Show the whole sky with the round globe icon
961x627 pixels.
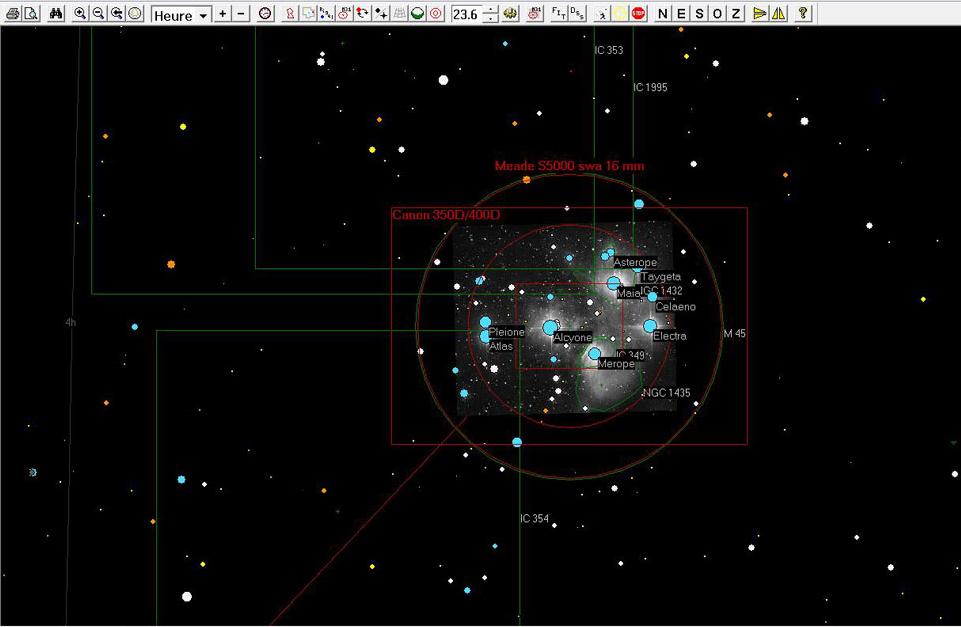[x=135, y=13]
